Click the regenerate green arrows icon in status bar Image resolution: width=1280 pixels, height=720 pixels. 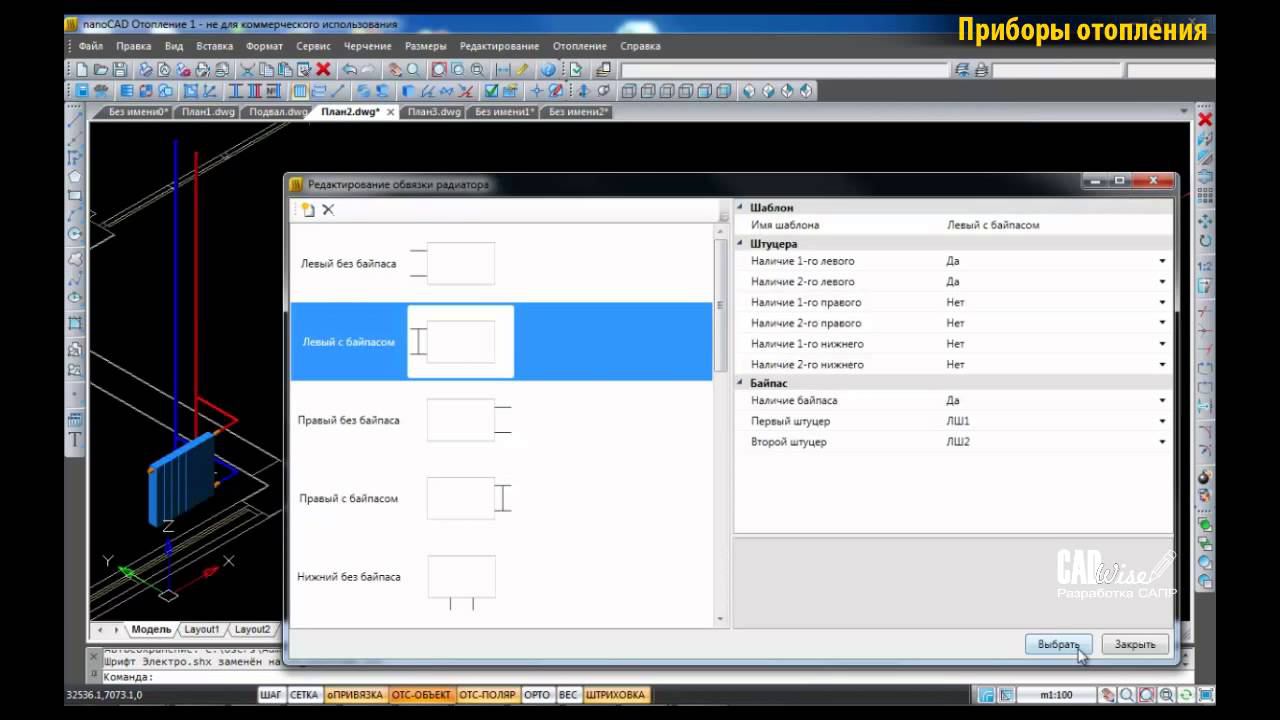pyautogui.click(x=1186, y=695)
